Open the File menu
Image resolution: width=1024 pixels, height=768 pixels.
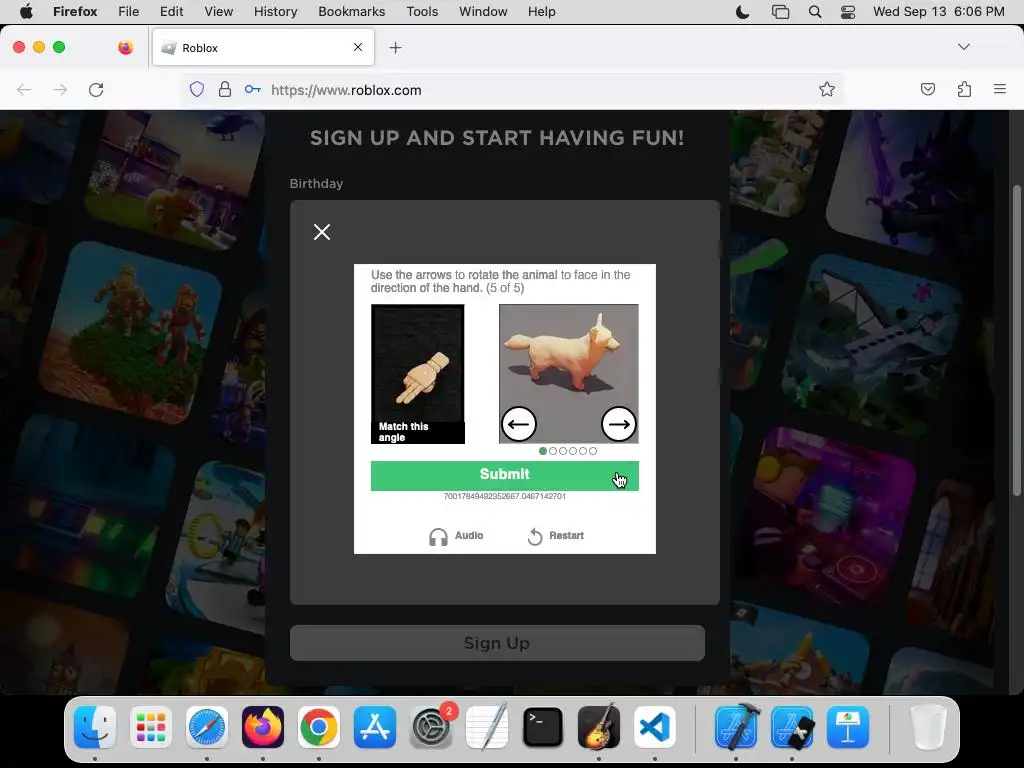[129, 12]
